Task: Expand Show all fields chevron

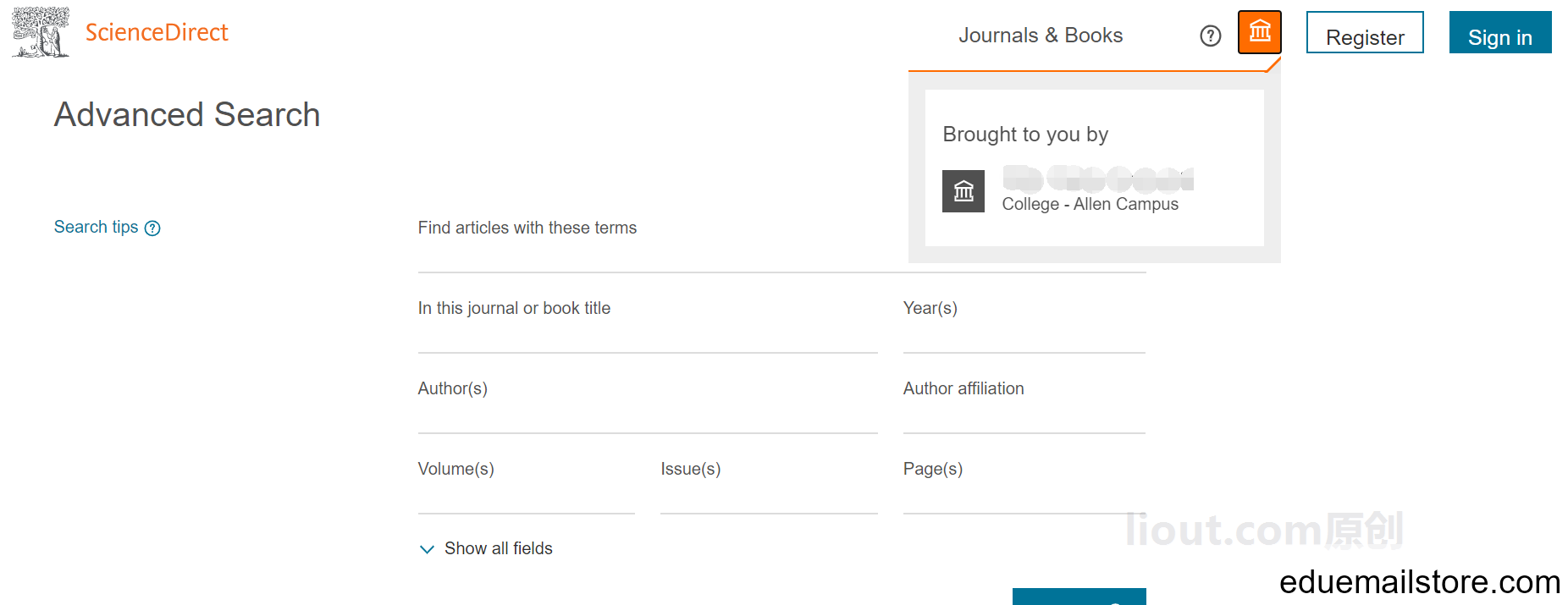Action: [x=427, y=549]
